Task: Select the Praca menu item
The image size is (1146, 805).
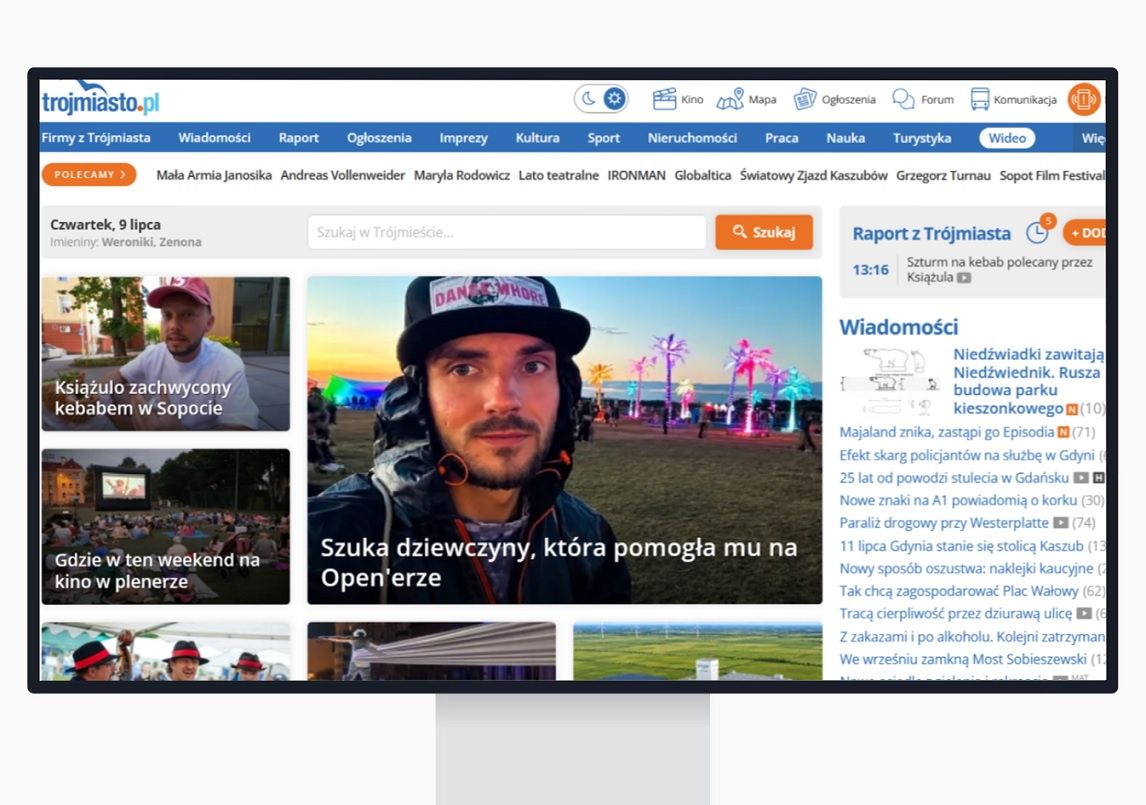Action: tap(781, 137)
